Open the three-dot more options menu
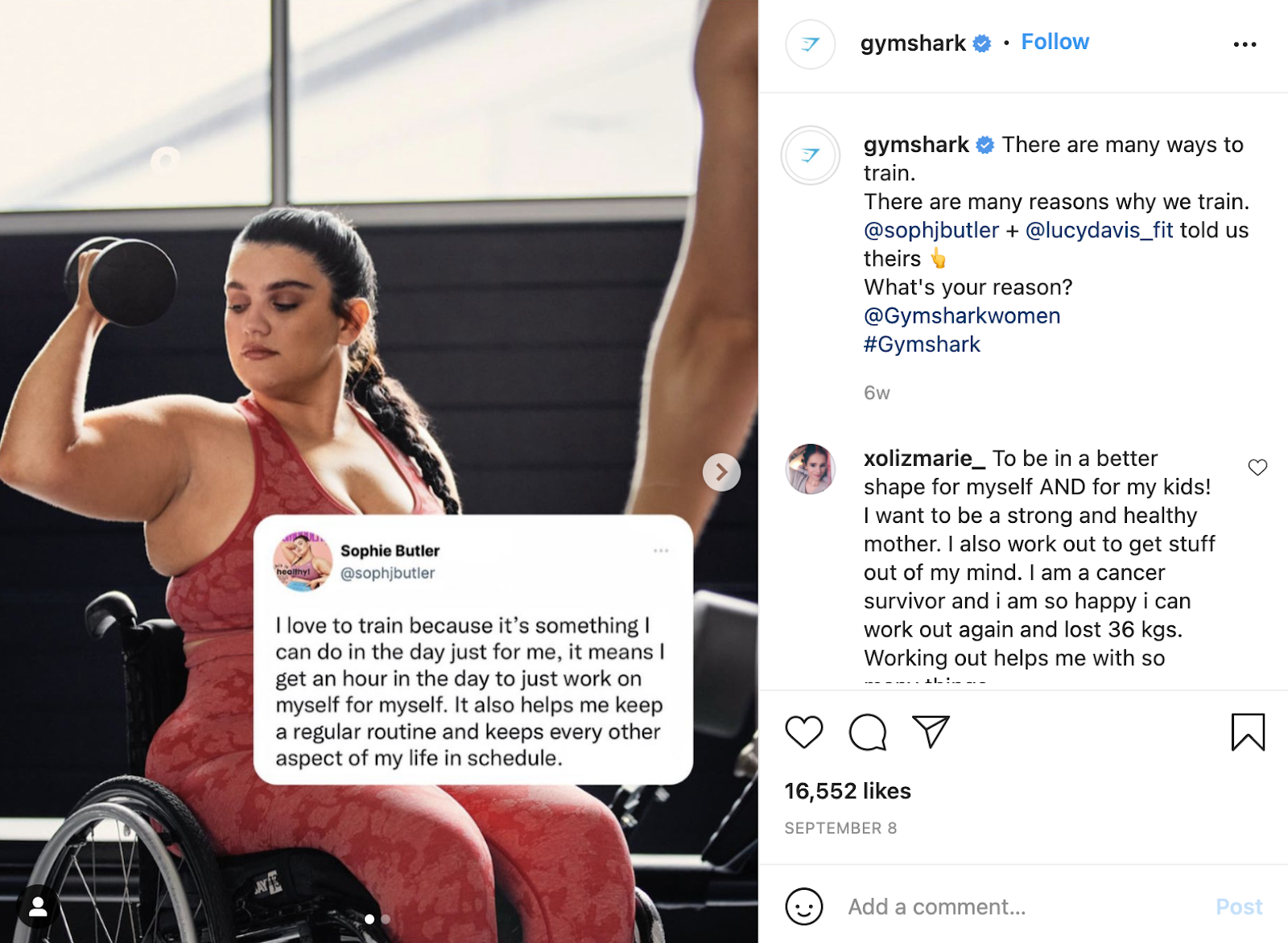The image size is (1288, 943). (1245, 44)
